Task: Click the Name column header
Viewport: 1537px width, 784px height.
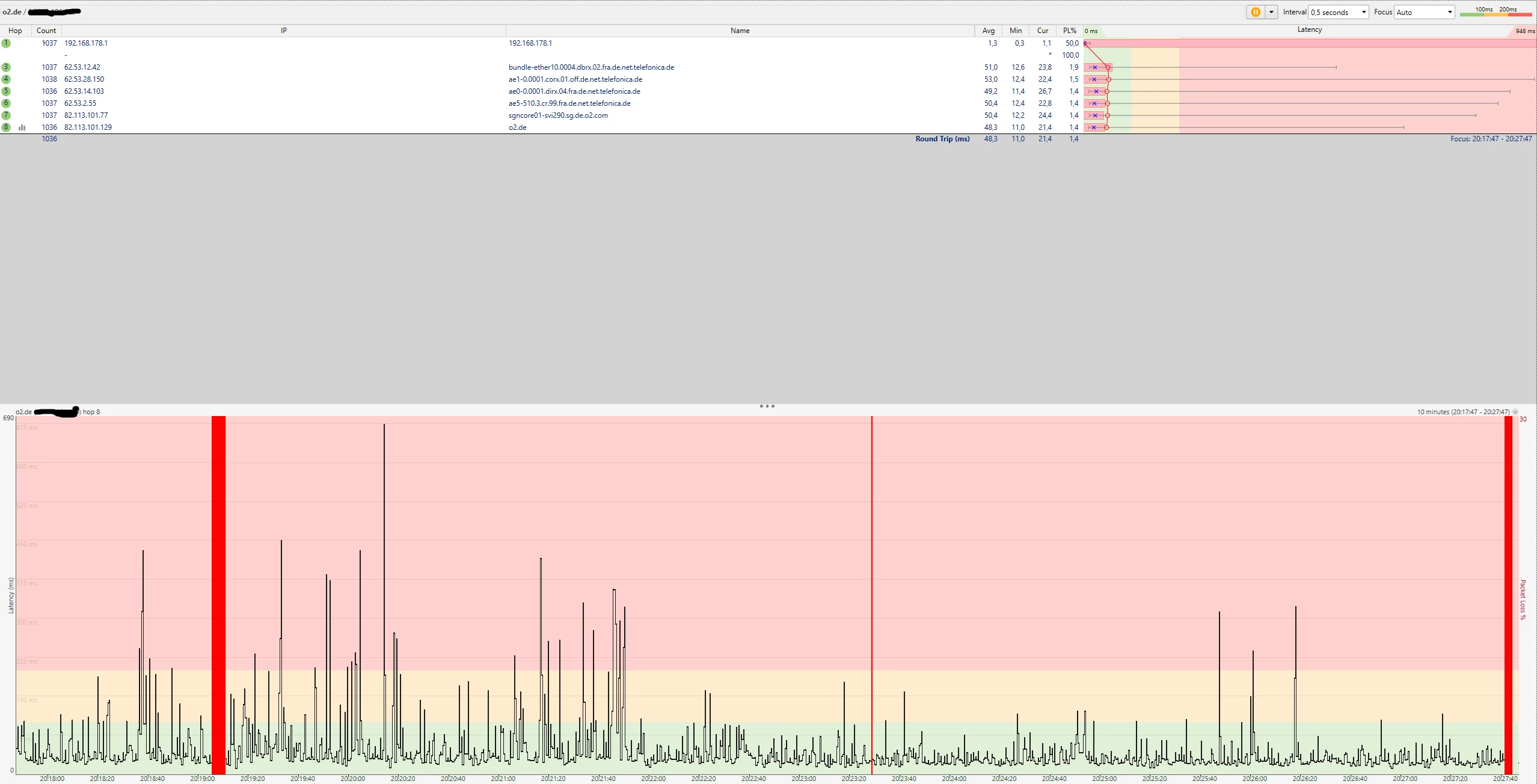Action: click(740, 31)
